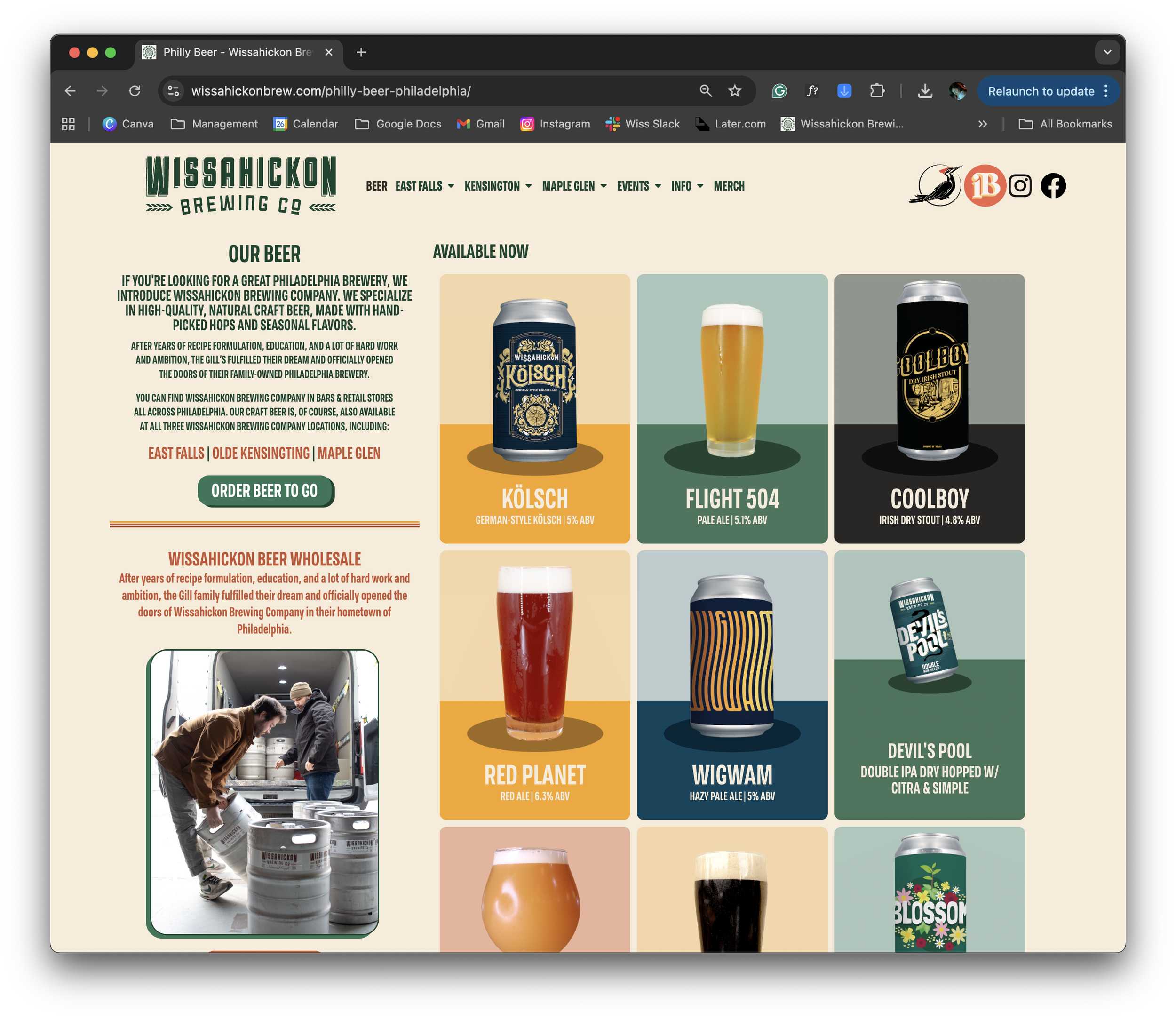Open the zoom magnifier icon in address bar
Screen dimensions: 1176x1019
pos(706,91)
